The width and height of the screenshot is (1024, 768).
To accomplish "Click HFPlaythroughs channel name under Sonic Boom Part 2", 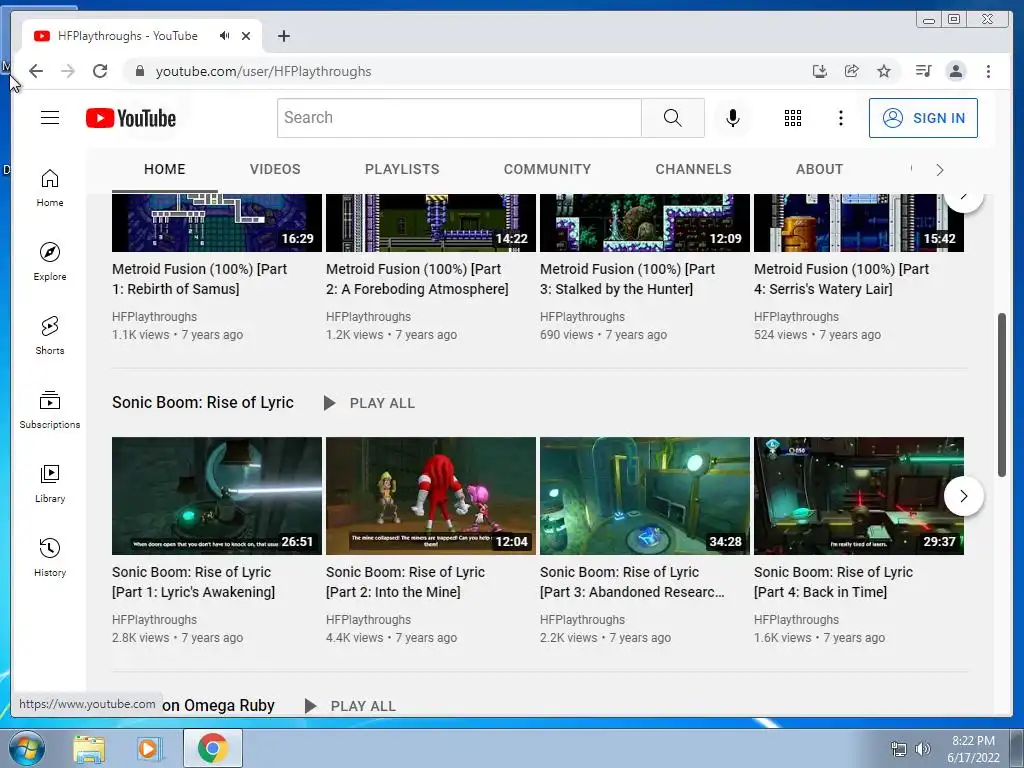I will pos(368,619).
